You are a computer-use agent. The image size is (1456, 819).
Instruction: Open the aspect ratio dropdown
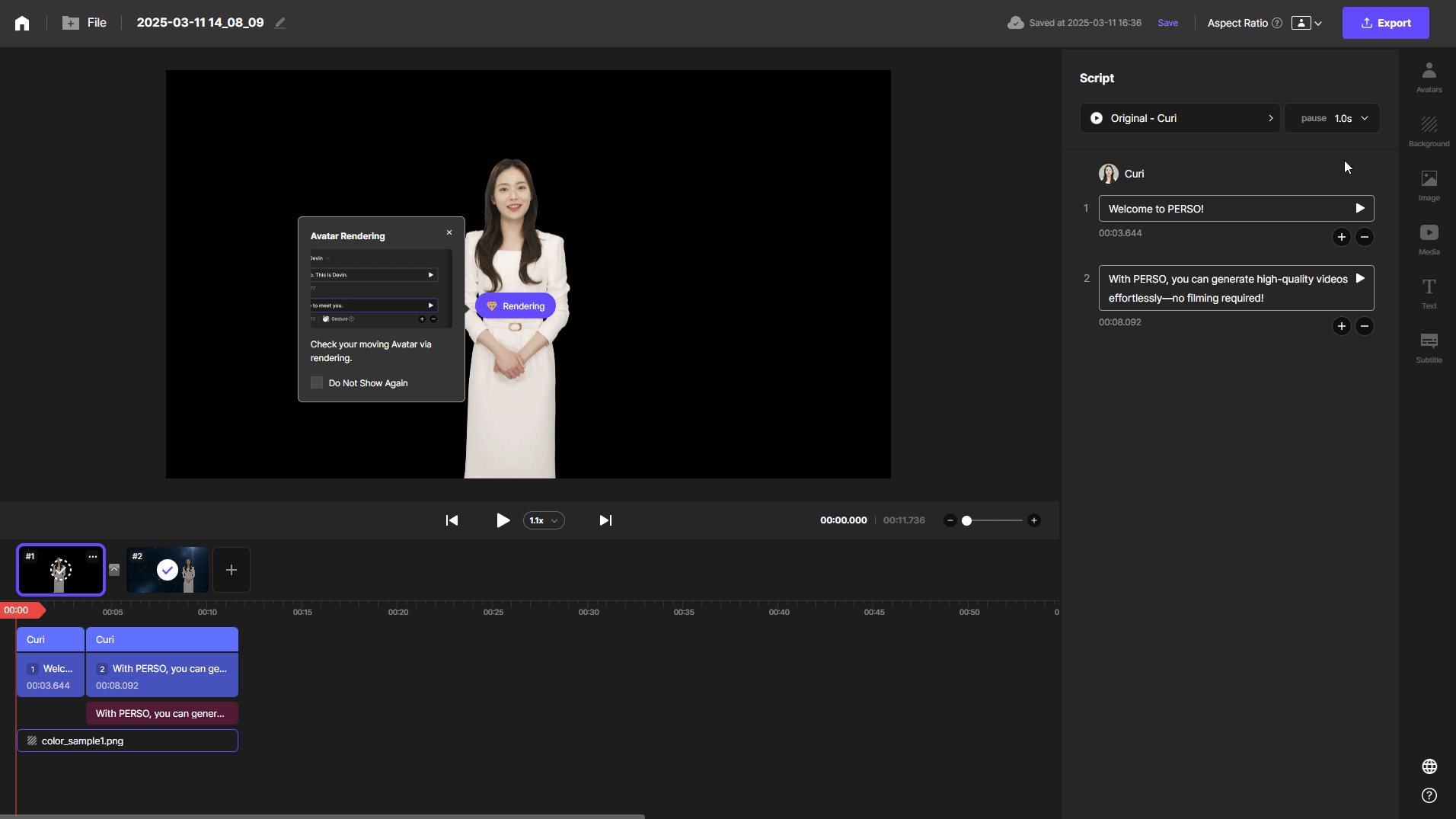click(x=1307, y=23)
